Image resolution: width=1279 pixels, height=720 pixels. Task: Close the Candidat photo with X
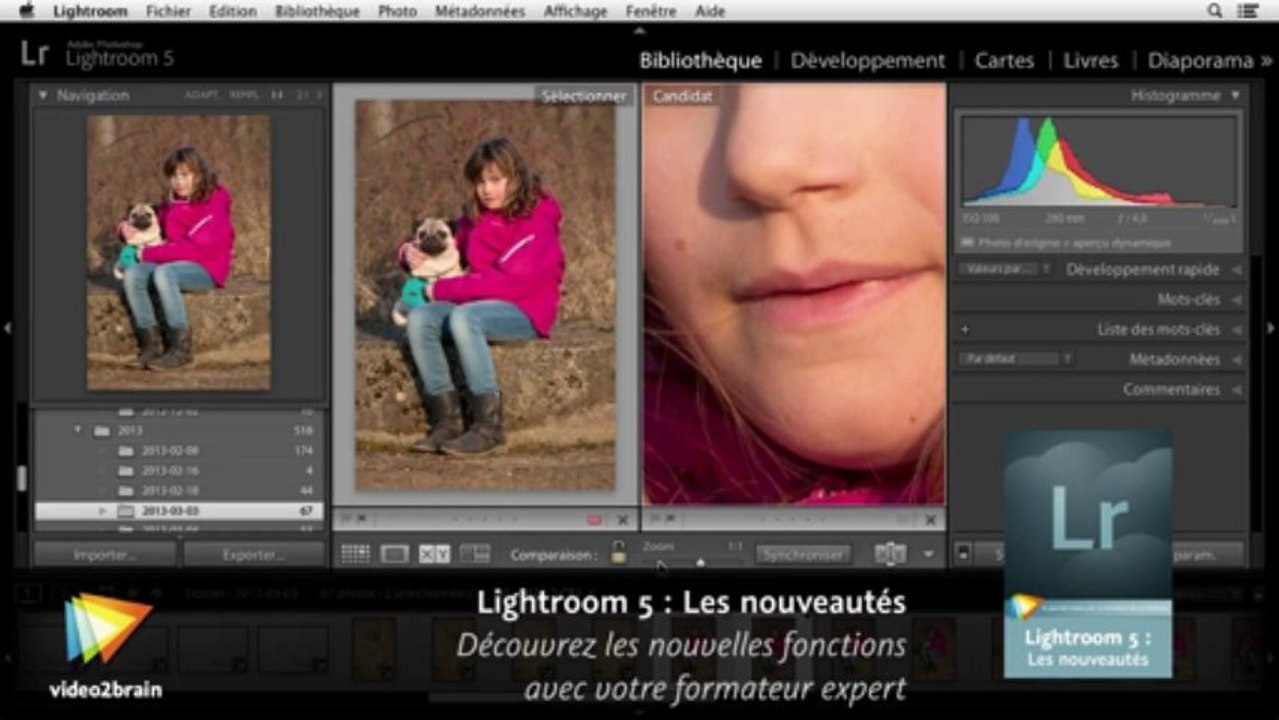(931, 520)
